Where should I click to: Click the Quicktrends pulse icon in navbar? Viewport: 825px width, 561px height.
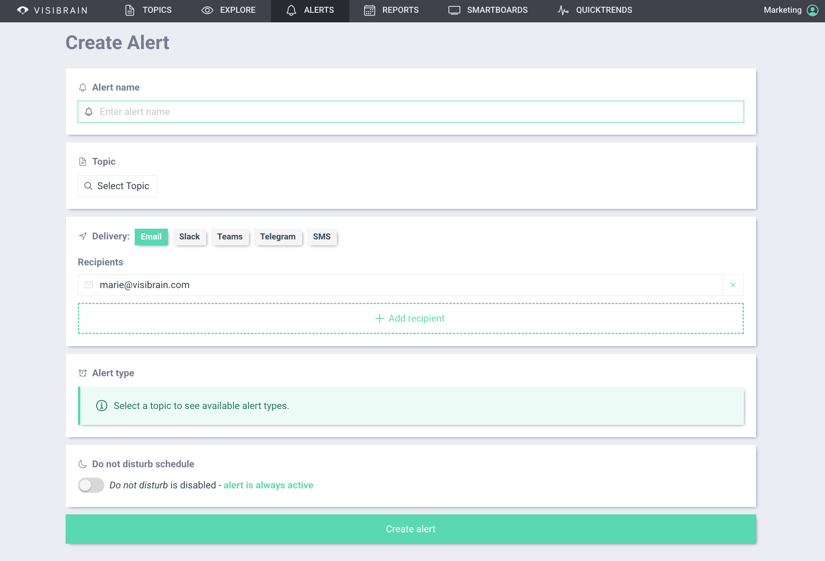[563, 10]
